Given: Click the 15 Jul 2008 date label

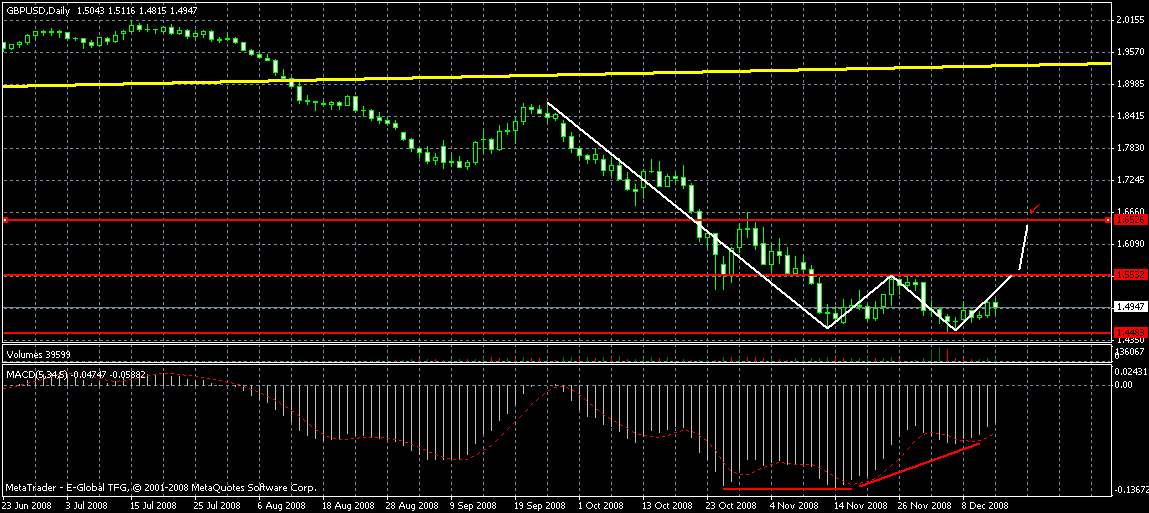Looking at the screenshot, I should point(154,506).
